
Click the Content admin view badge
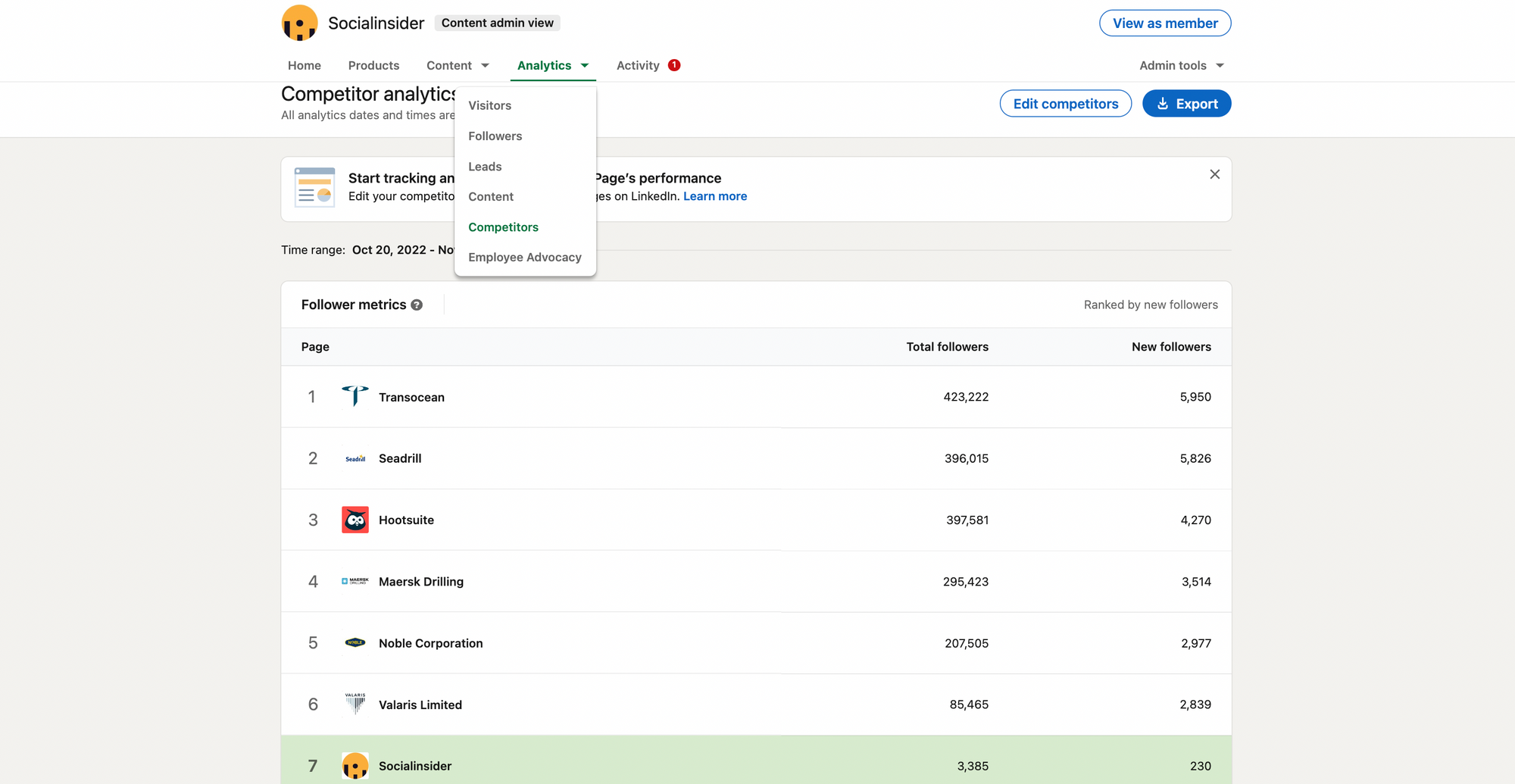[498, 23]
